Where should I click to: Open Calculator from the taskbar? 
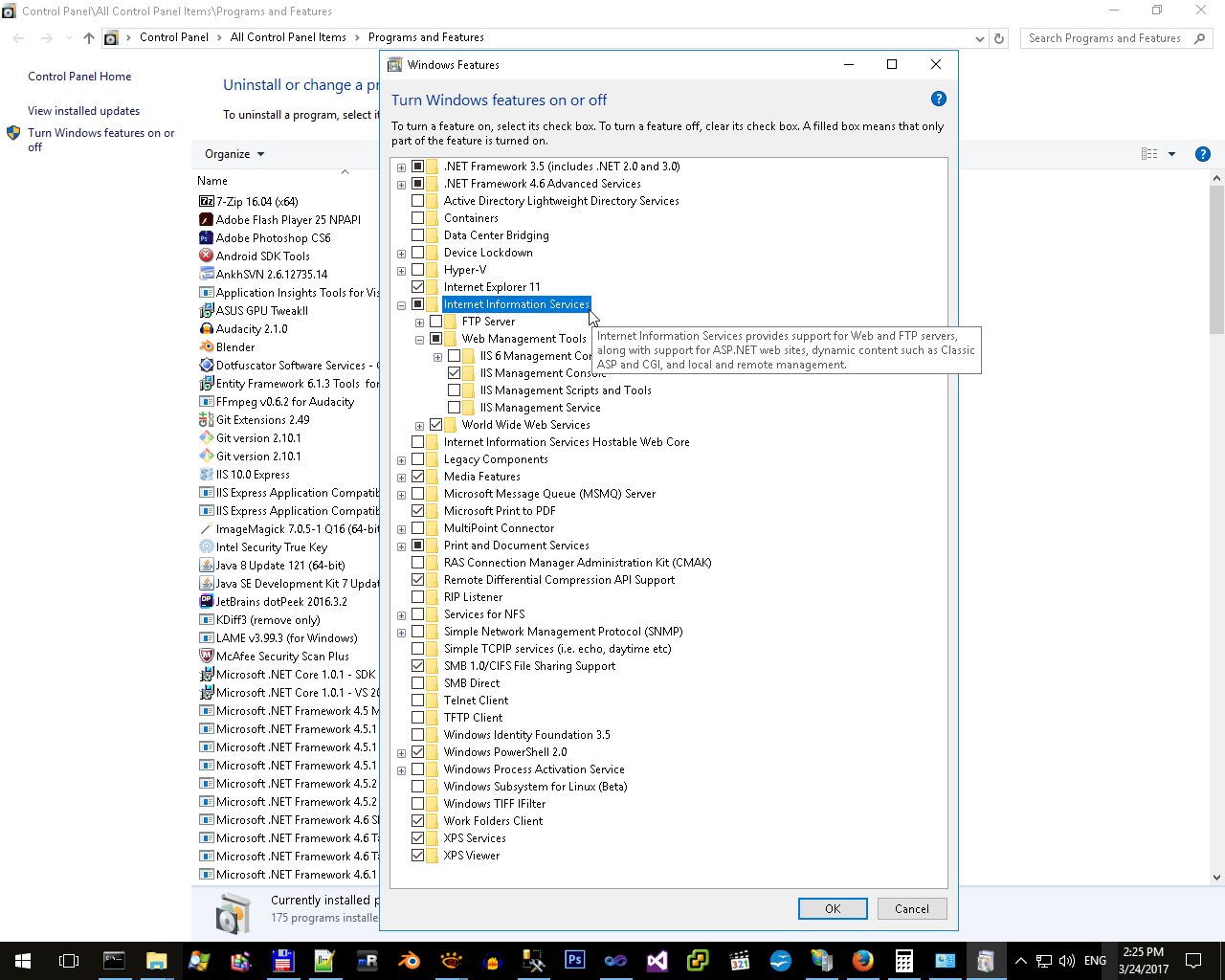pyautogui.click(x=903, y=960)
